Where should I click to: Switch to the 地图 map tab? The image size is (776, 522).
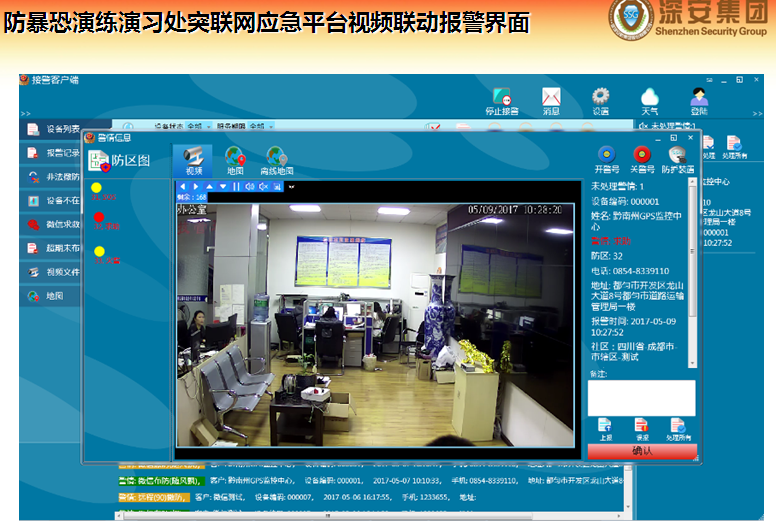click(x=235, y=158)
